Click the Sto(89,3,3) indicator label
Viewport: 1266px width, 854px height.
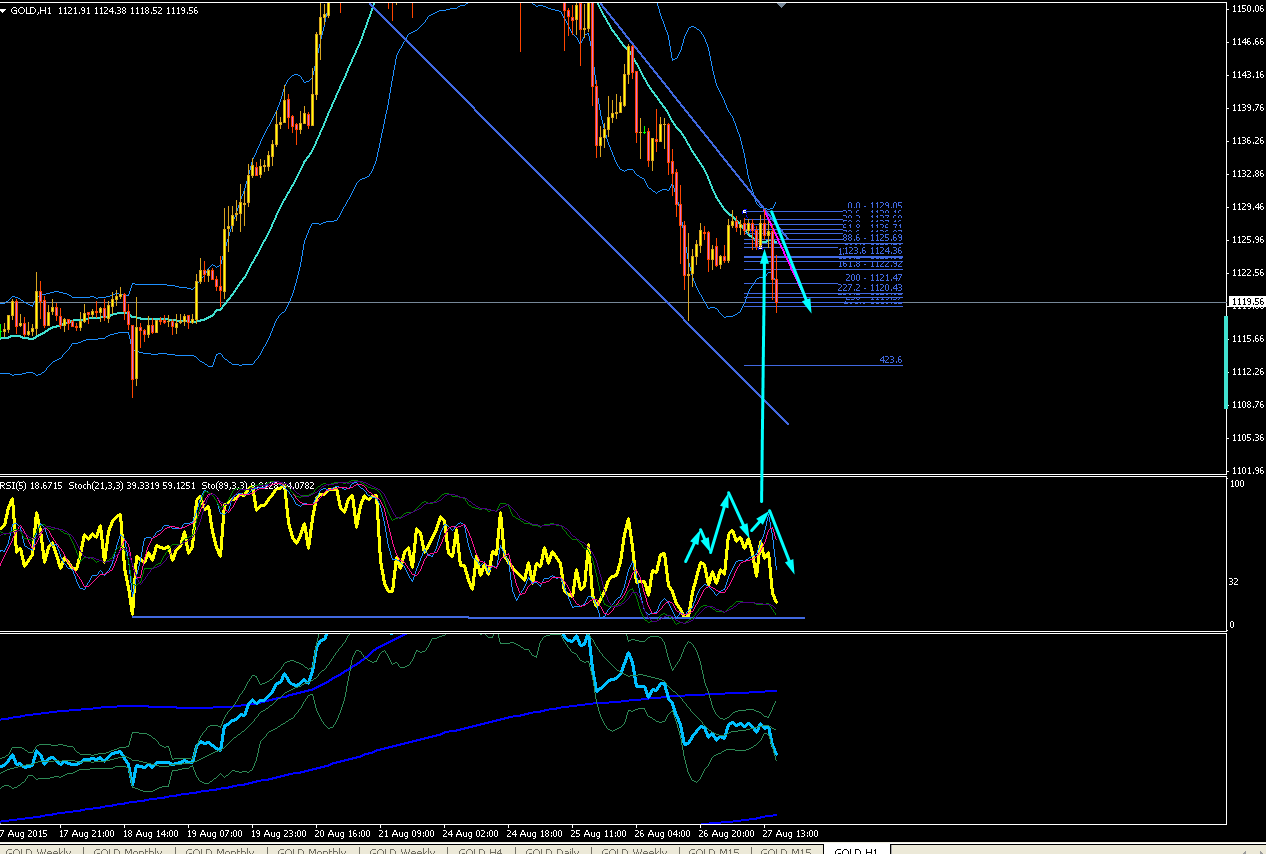[x=259, y=485]
